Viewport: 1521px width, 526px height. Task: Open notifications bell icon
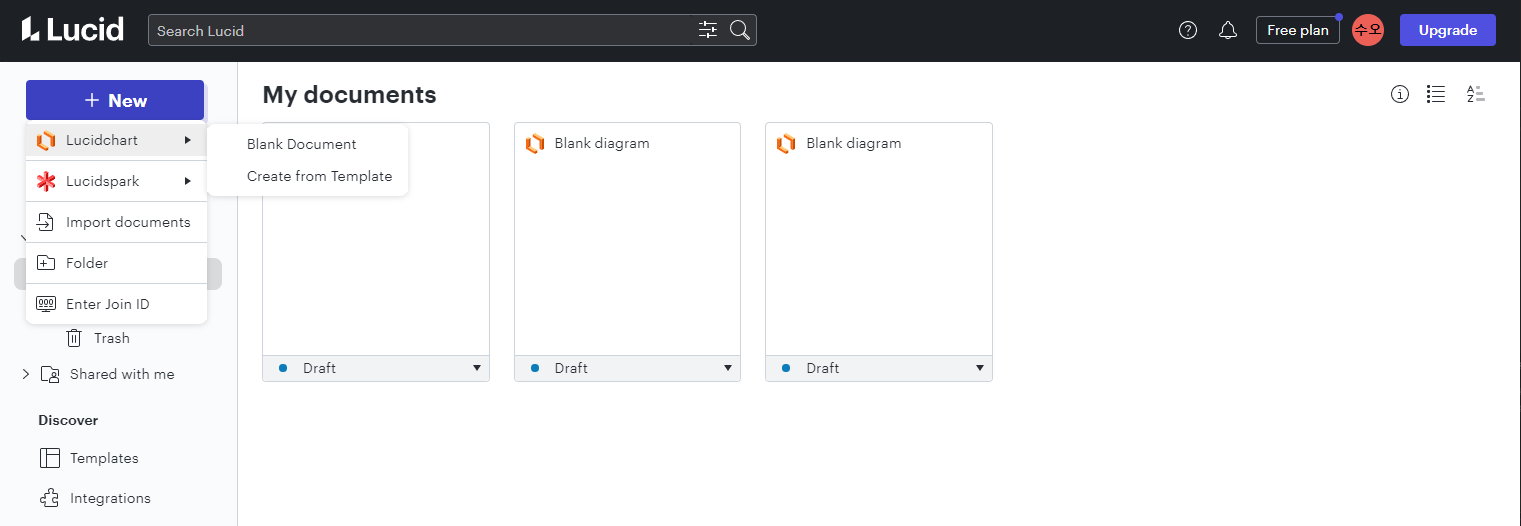coord(1228,30)
